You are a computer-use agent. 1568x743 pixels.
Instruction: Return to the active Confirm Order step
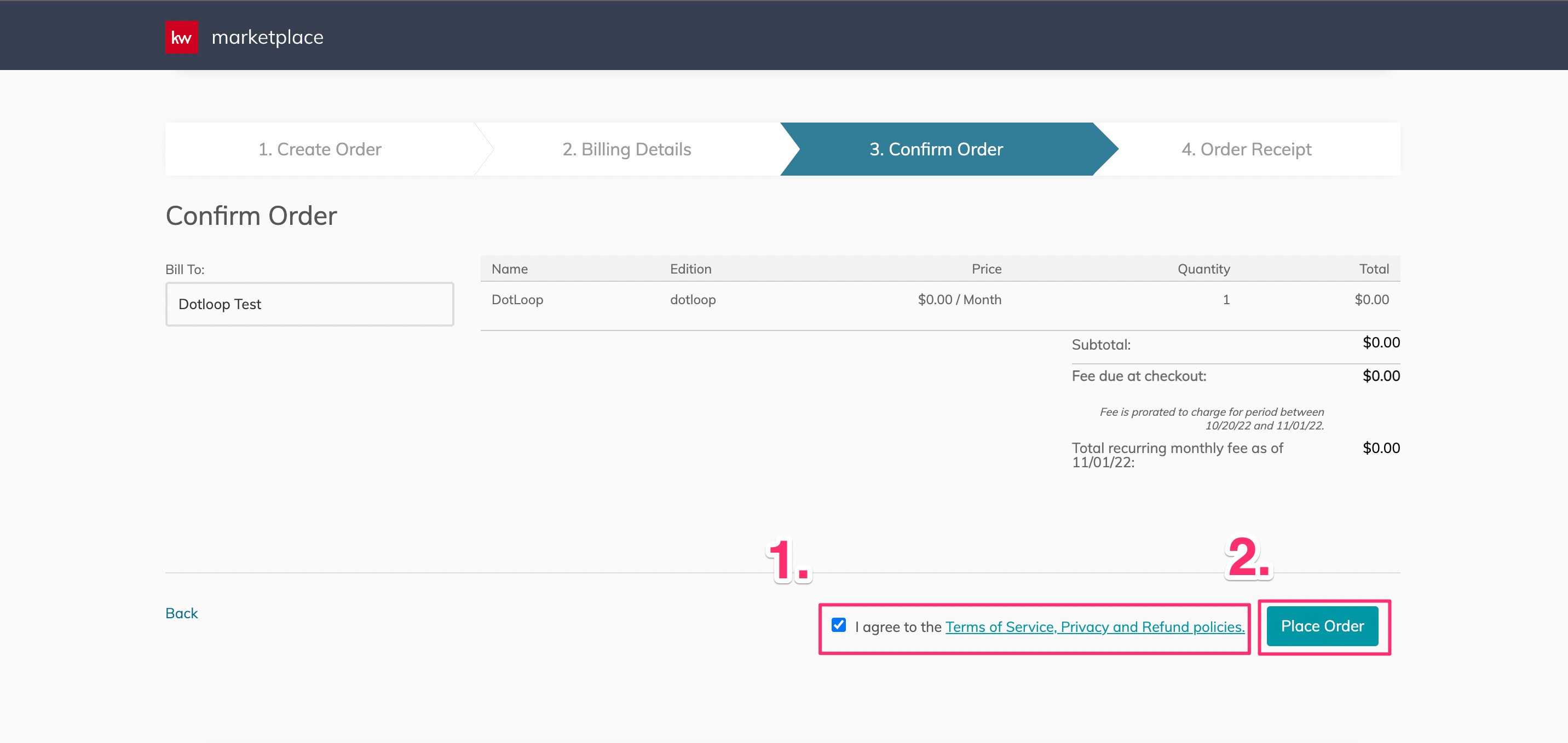click(x=937, y=148)
